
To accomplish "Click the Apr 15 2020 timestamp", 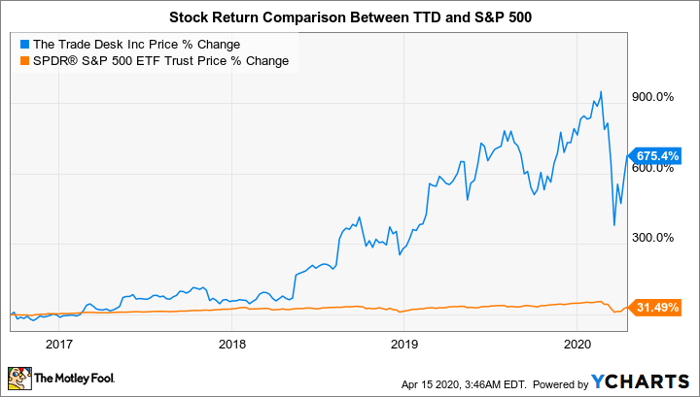I will click(x=464, y=384).
